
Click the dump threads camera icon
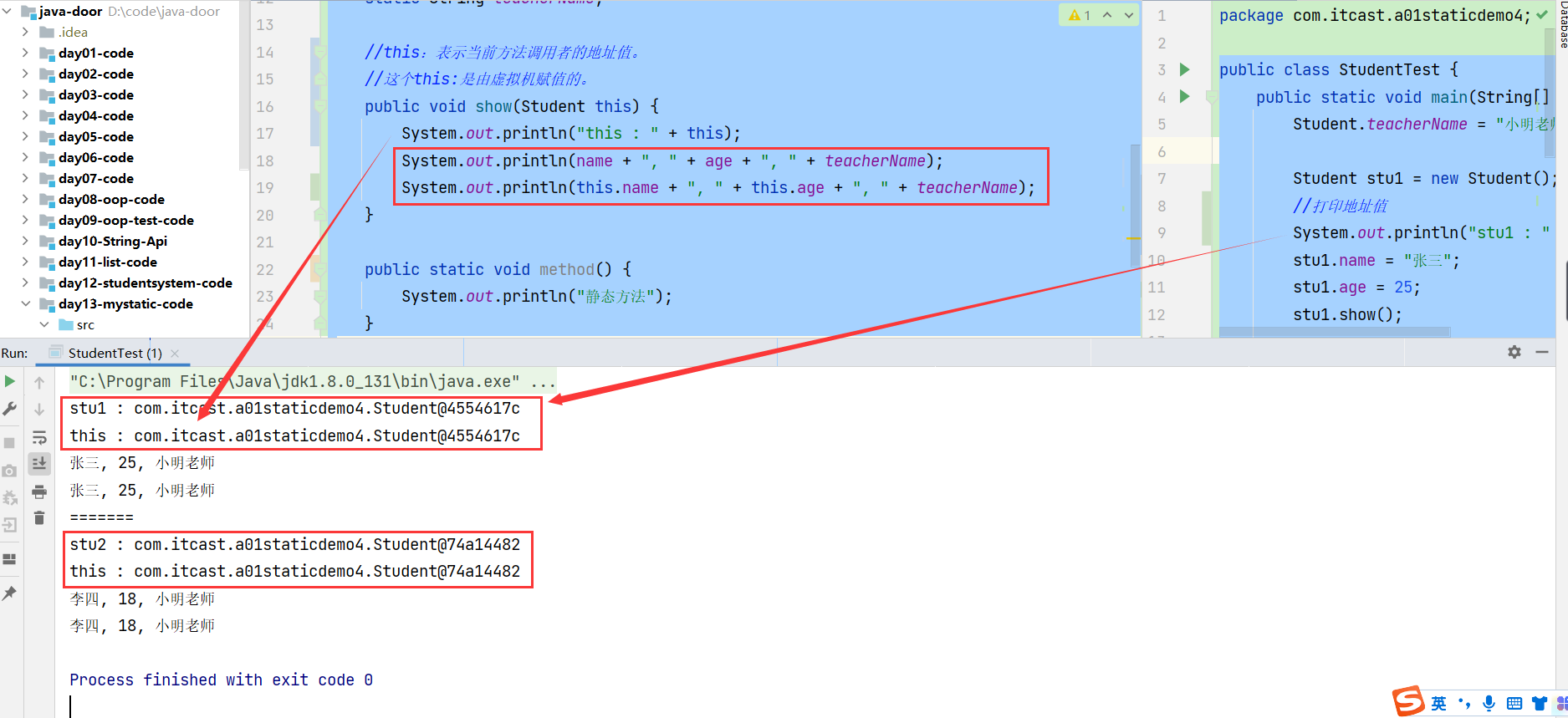[x=9, y=471]
